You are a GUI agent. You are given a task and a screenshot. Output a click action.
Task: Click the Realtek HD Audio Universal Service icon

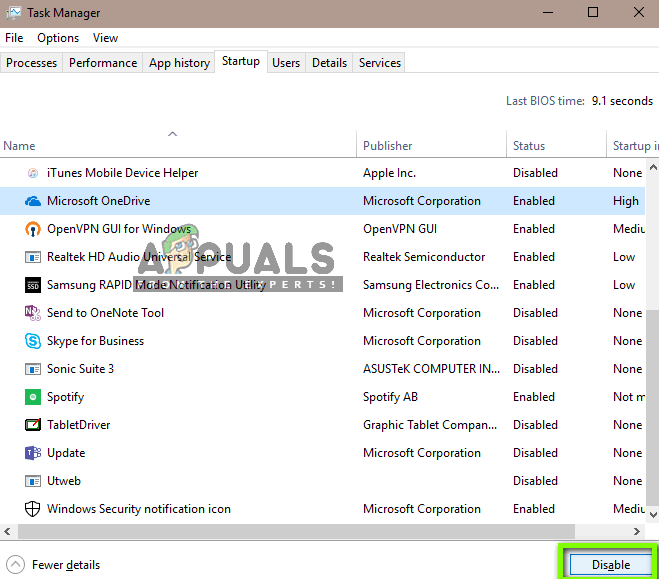[x=33, y=257]
